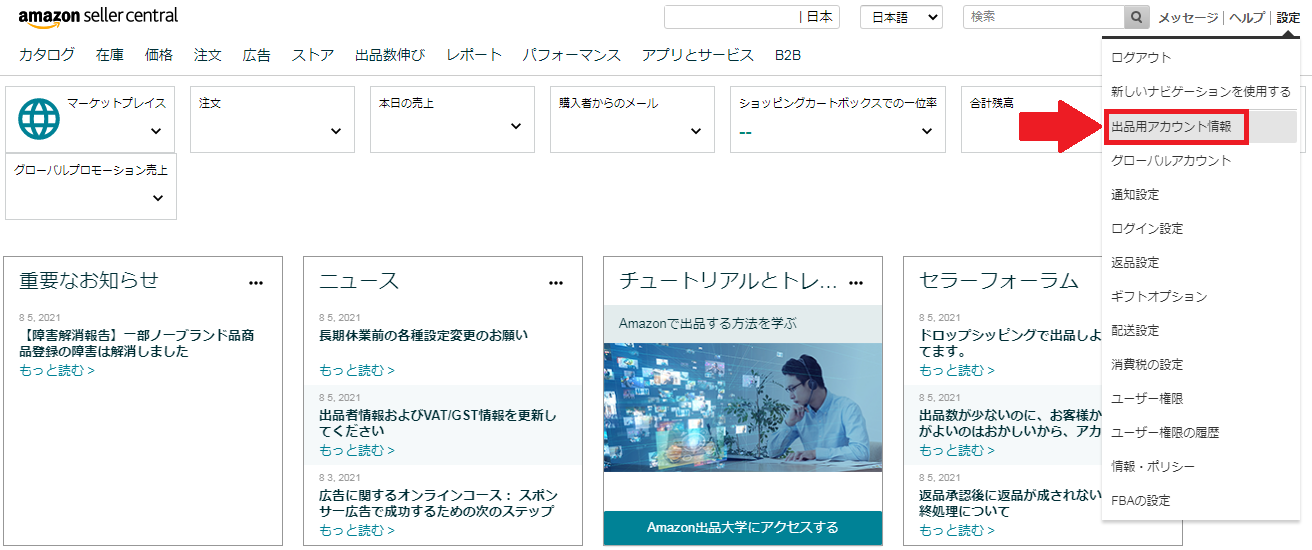Open the チュートリアル card options menu
Screen dimensions: 1312x550
pos(856,283)
